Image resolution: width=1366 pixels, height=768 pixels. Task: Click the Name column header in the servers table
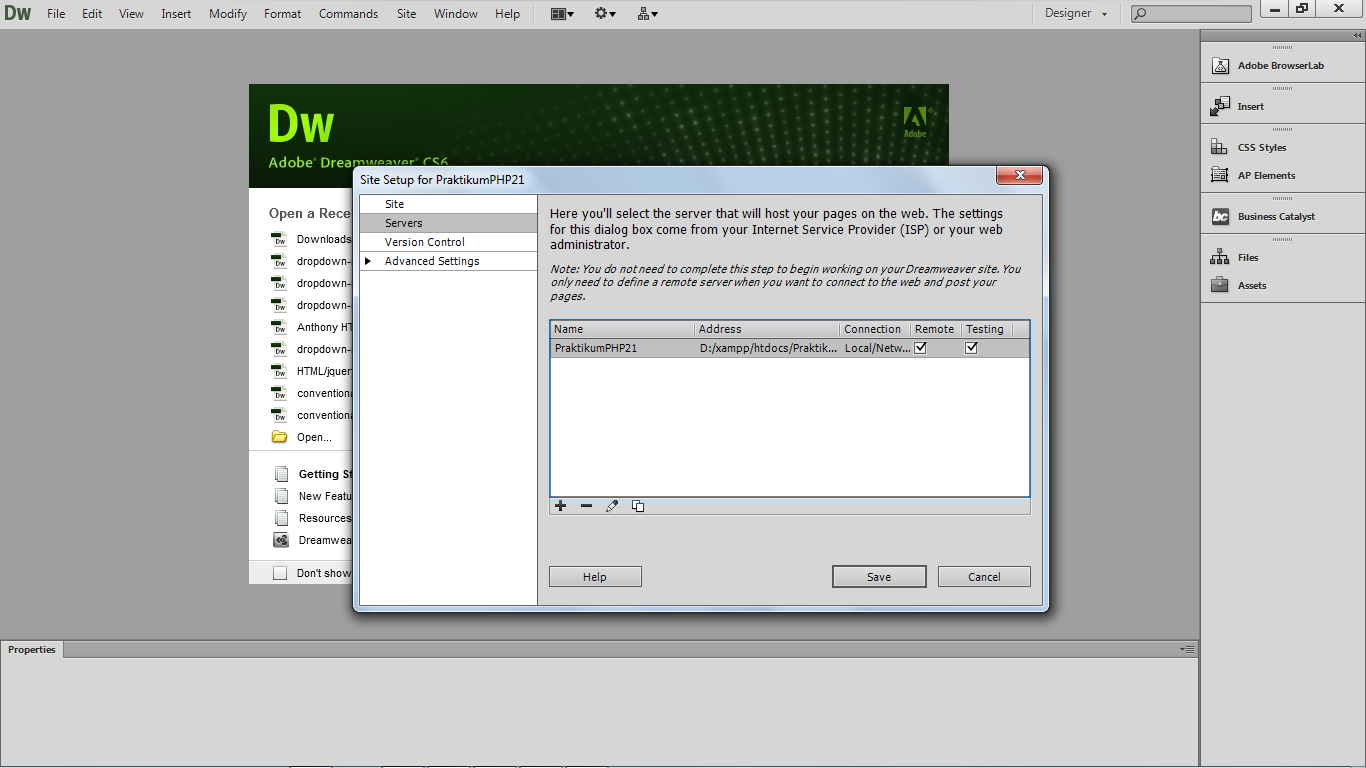click(622, 329)
